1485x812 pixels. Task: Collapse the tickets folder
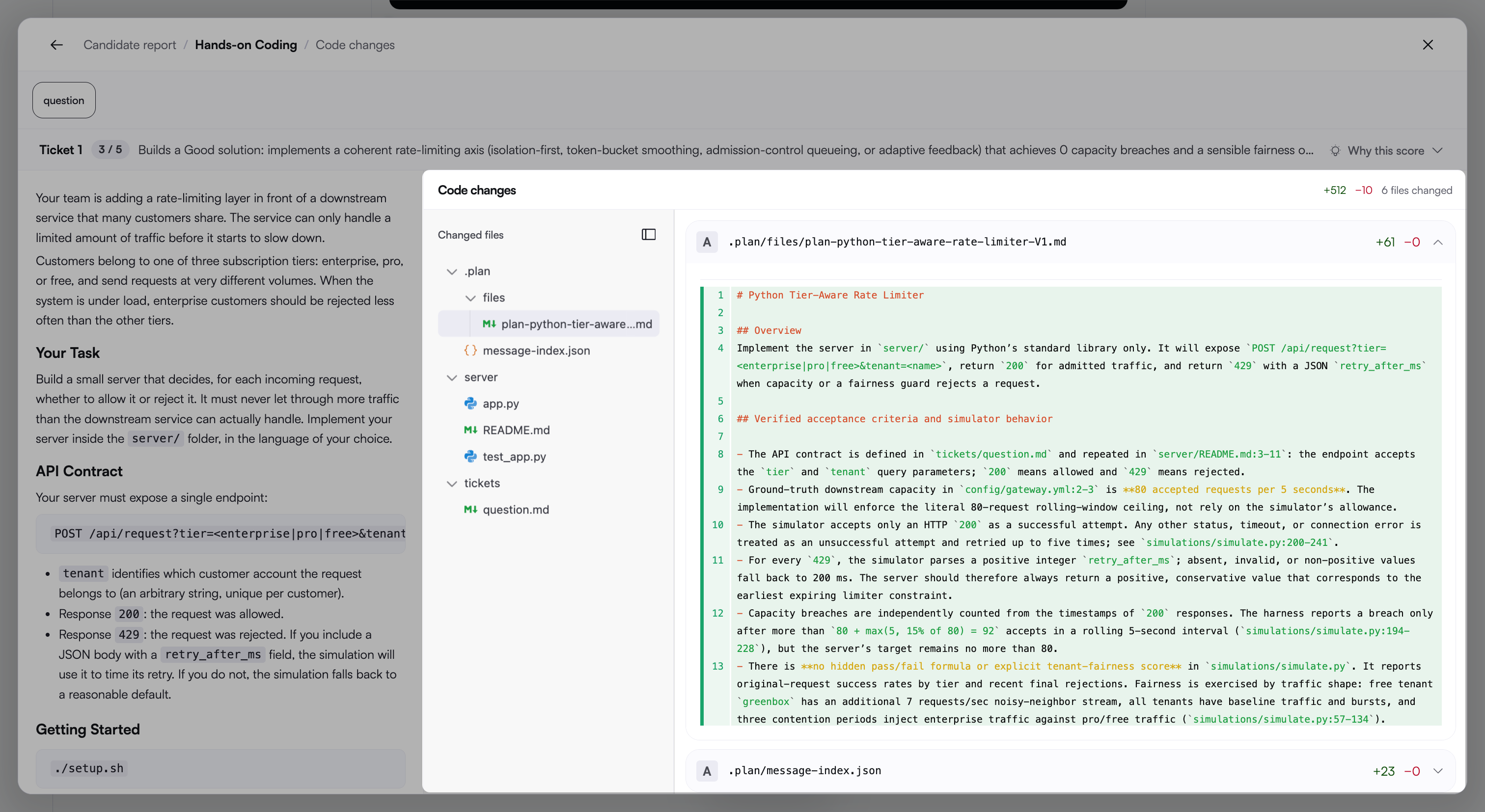coord(452,484)
